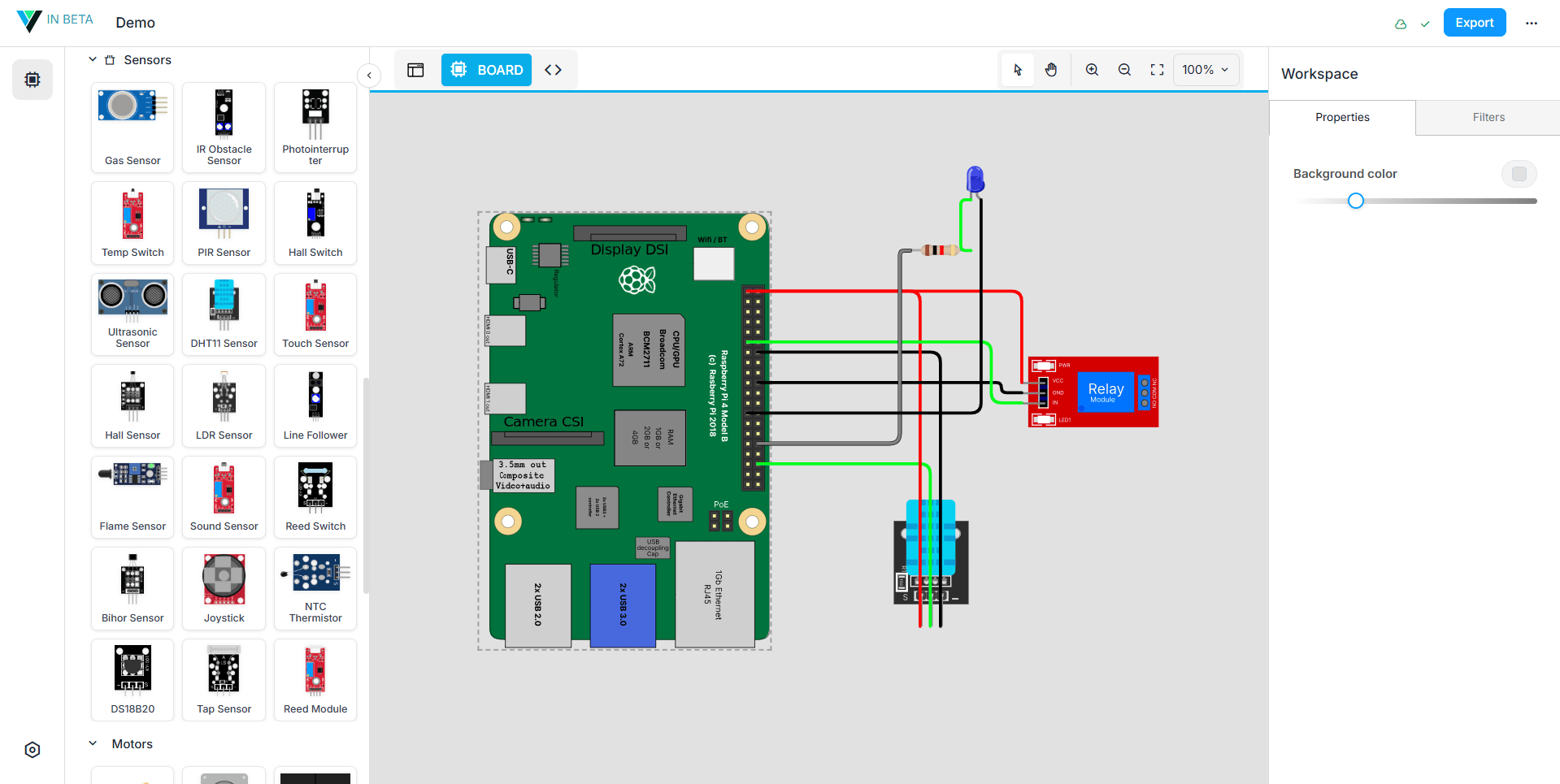Choose the Temp Switch component
1560x784 pixels.
coord(133,223)
